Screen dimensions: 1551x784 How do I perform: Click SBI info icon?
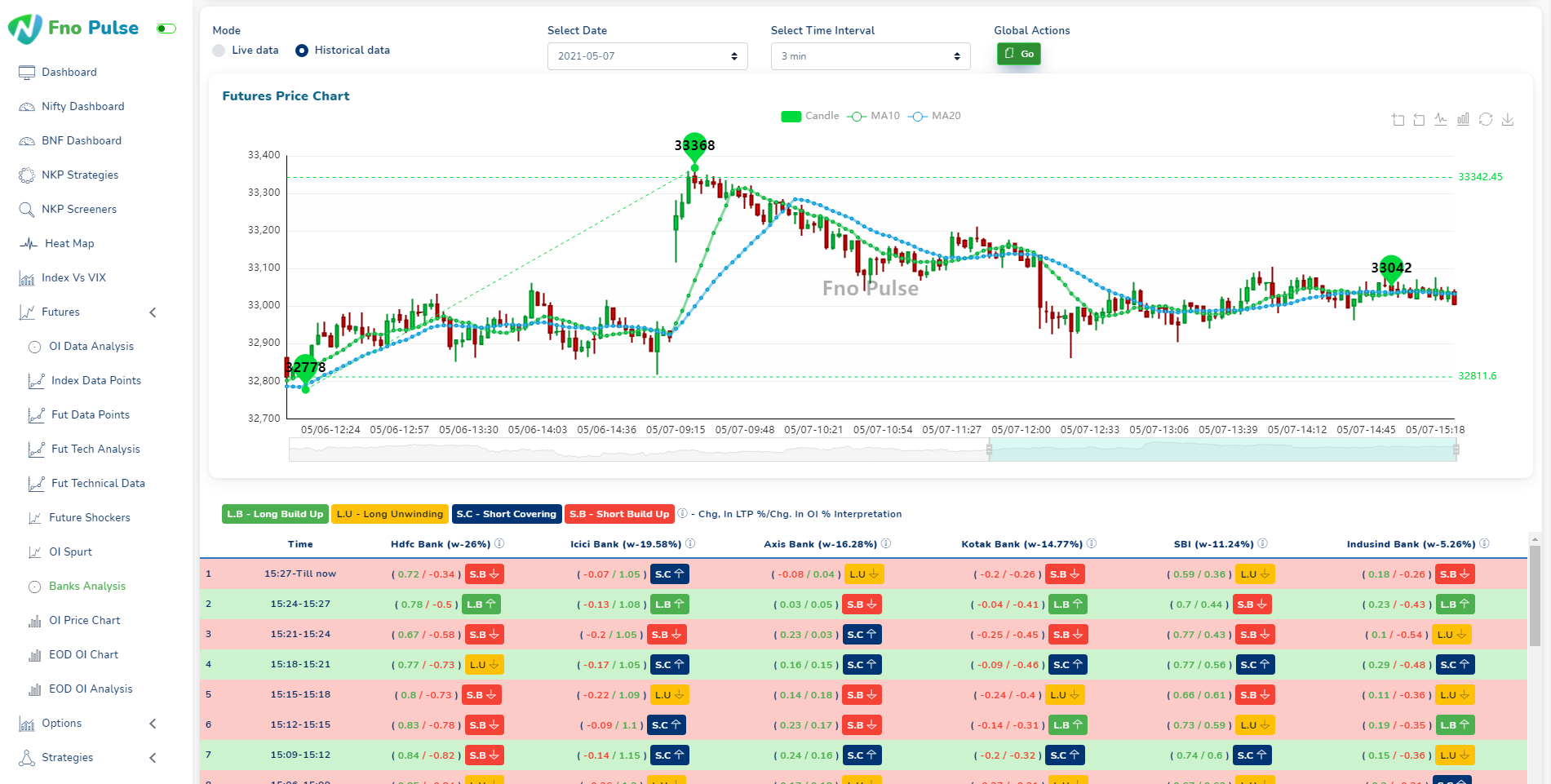click(1262, 543)
